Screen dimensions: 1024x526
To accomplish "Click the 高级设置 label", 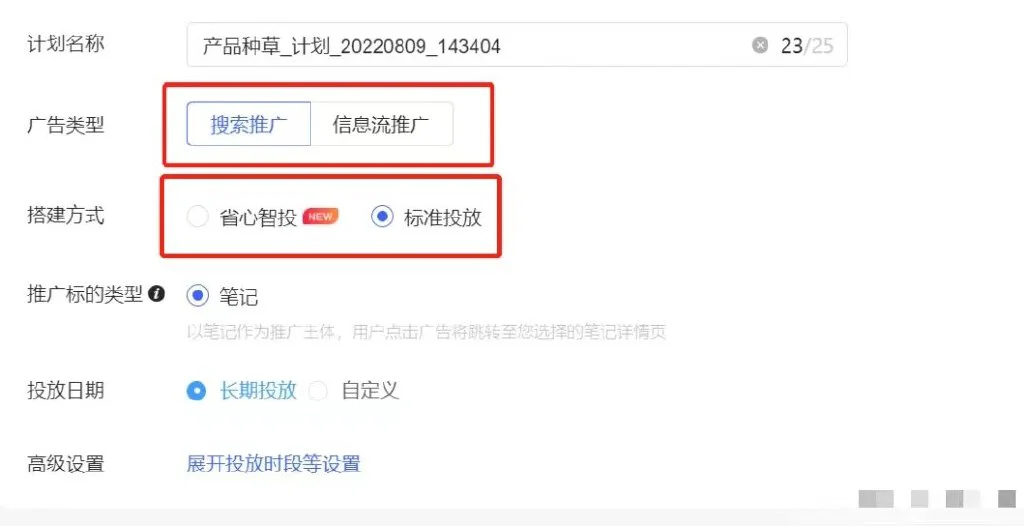I will [x=66, y=464].
